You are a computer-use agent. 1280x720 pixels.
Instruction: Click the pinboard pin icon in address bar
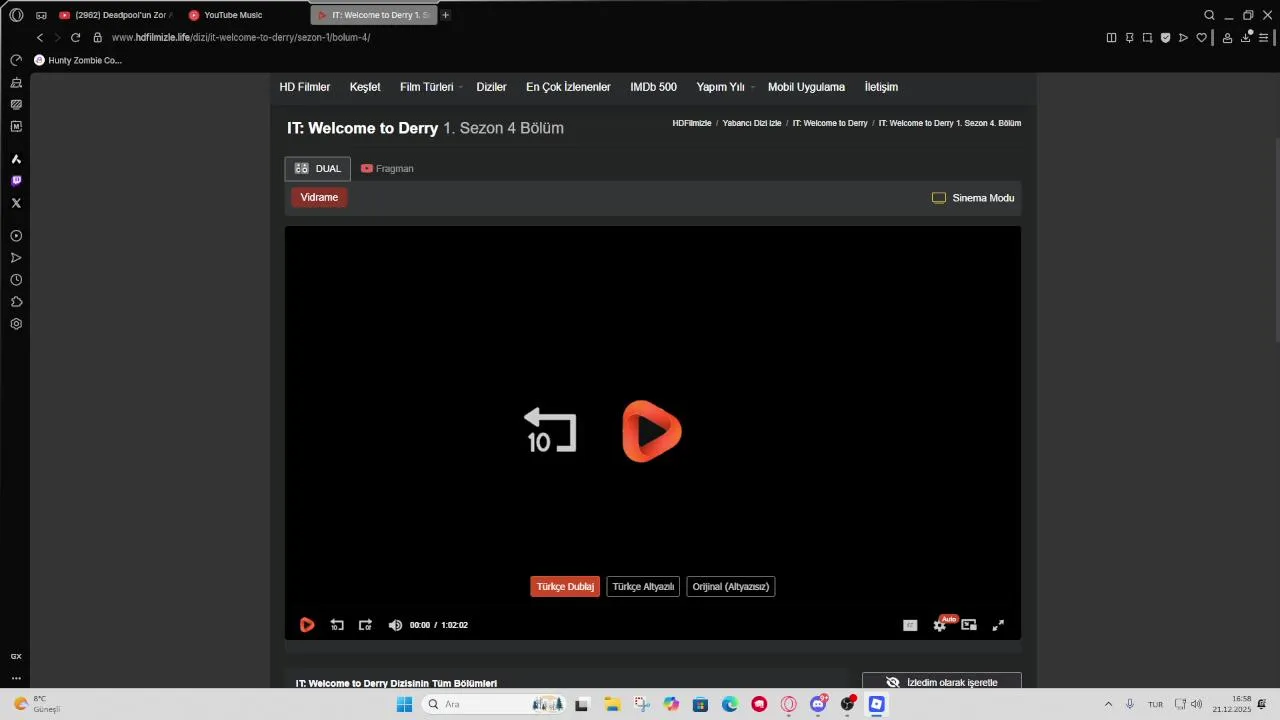1129,38
